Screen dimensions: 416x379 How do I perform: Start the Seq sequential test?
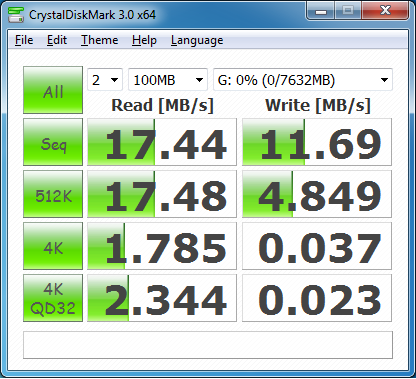tap(53, 142)
